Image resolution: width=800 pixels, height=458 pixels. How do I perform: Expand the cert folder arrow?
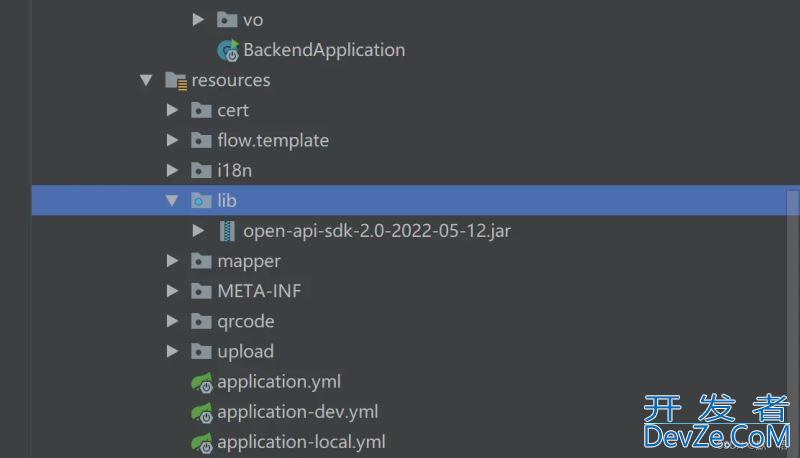(x=172, y=110)
